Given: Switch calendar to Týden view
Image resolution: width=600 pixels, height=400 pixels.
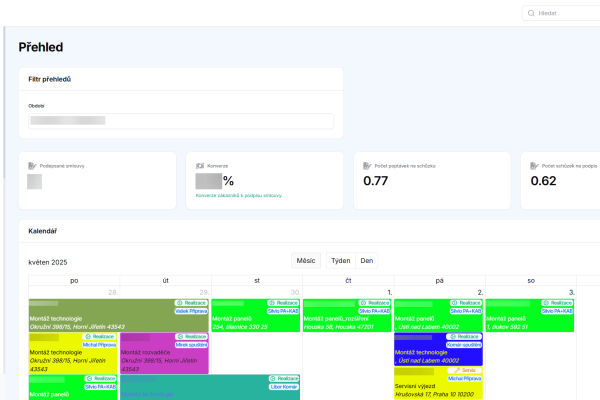Looking at the screenshot, I should click(341, 261).
